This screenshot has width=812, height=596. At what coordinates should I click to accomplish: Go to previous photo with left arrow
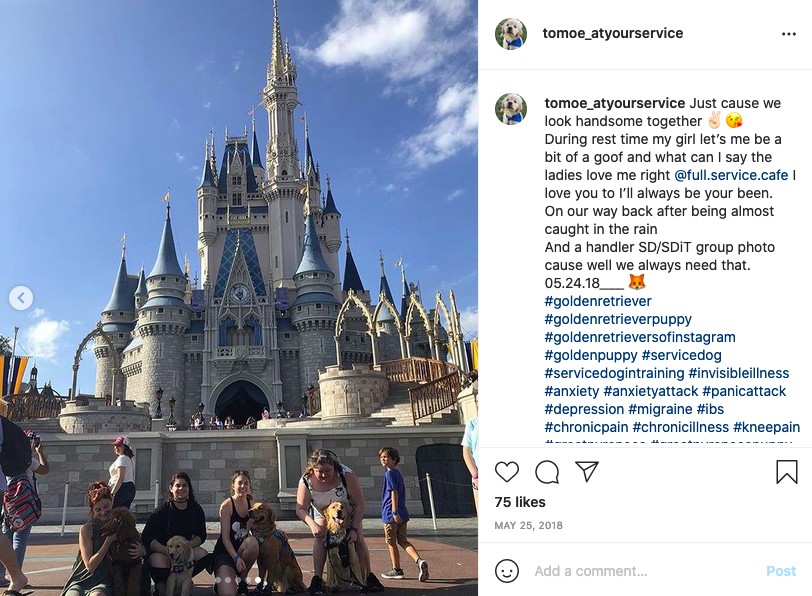coord(21,298)
